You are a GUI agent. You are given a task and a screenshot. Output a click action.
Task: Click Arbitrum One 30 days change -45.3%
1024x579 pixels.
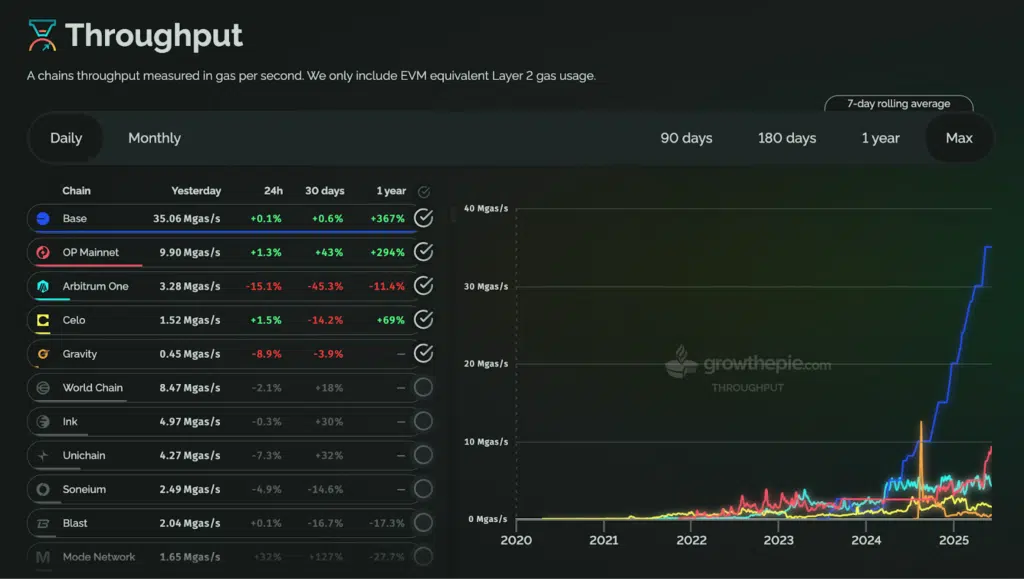325,287
